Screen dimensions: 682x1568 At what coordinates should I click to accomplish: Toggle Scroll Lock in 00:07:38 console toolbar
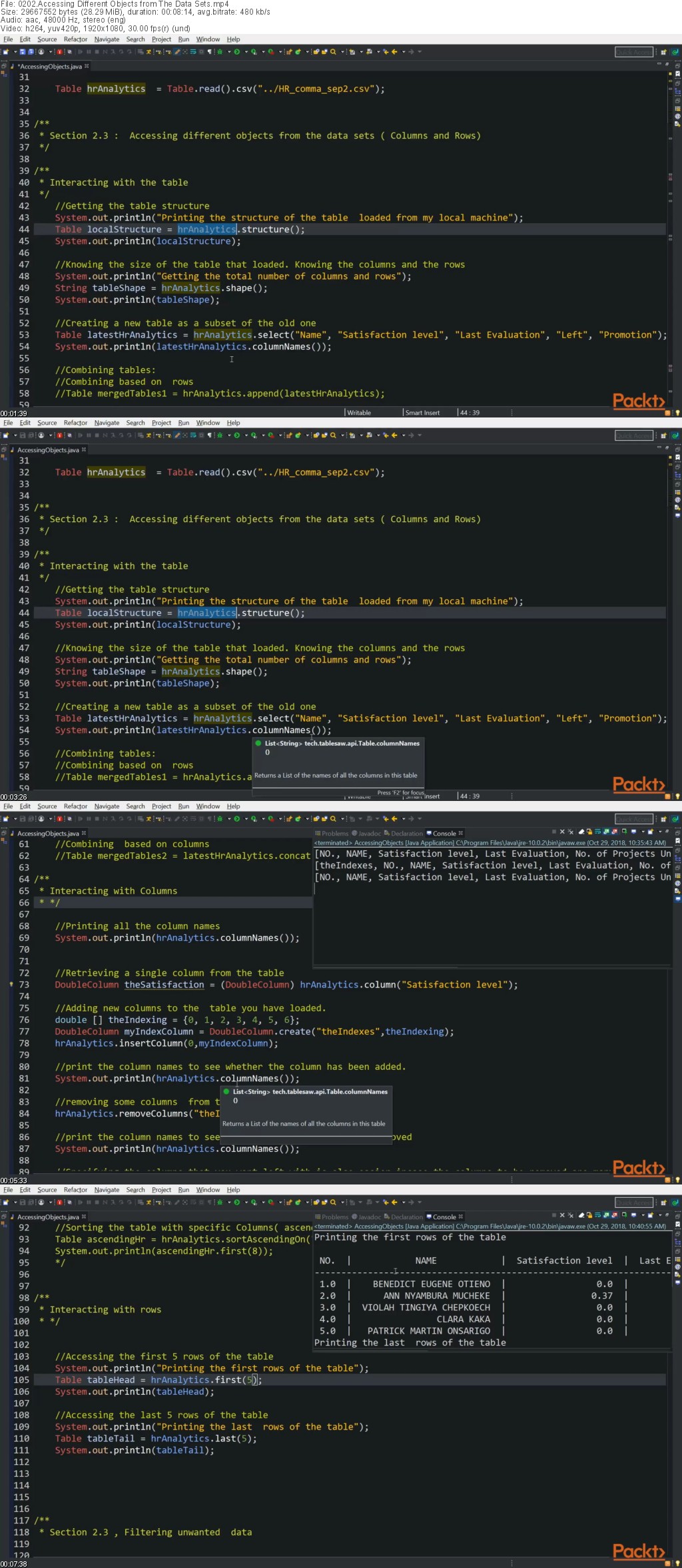(589, 1216)
